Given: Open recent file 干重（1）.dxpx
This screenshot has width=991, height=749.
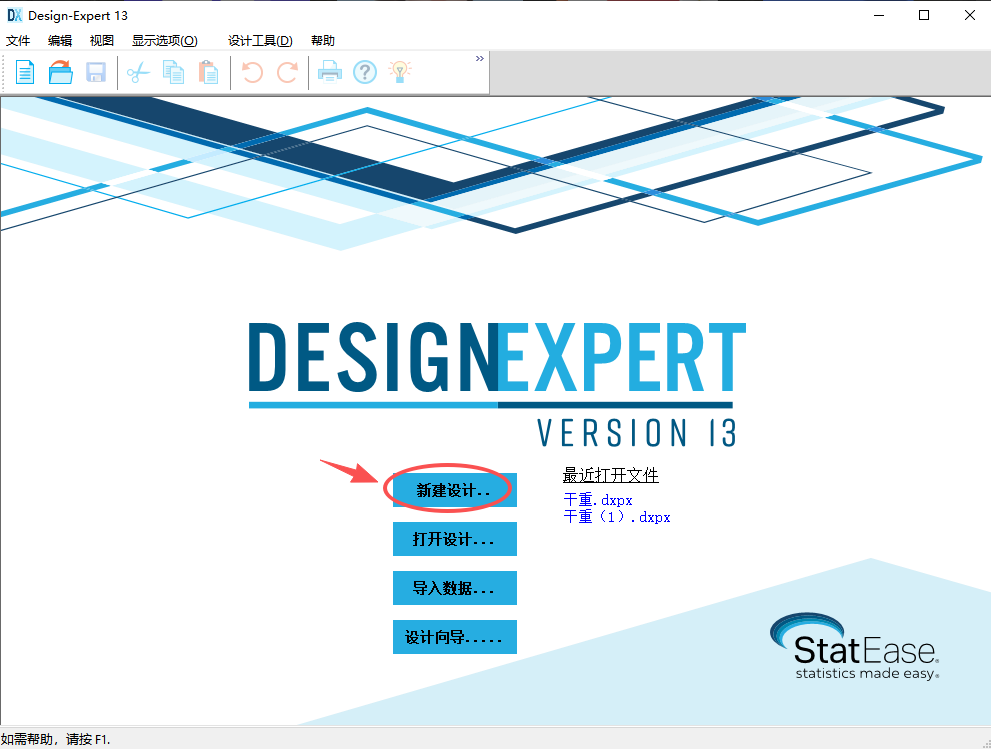Looking at the screenshot, I should click(616, 517).
